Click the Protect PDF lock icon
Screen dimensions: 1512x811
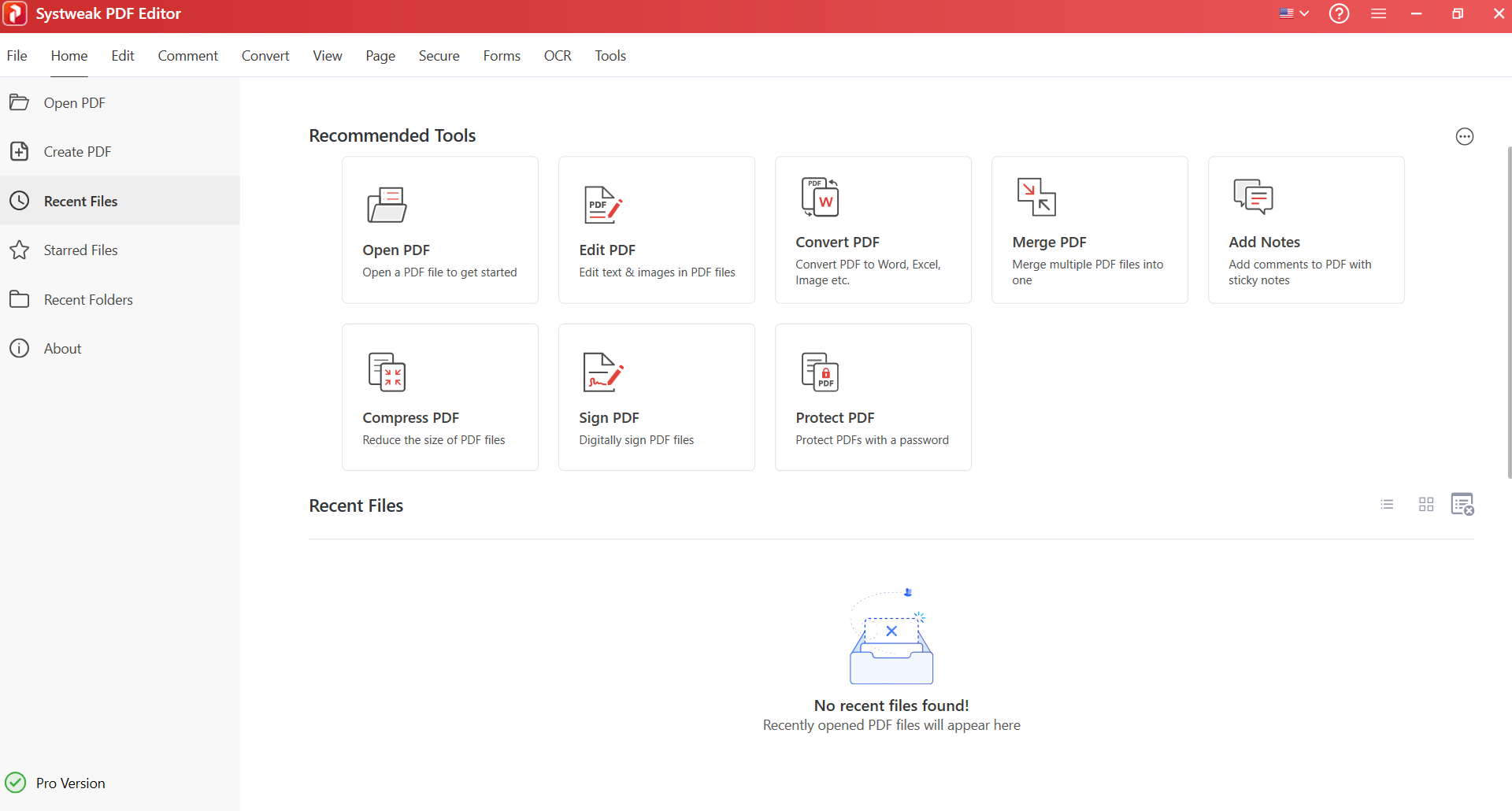point(820,372)
